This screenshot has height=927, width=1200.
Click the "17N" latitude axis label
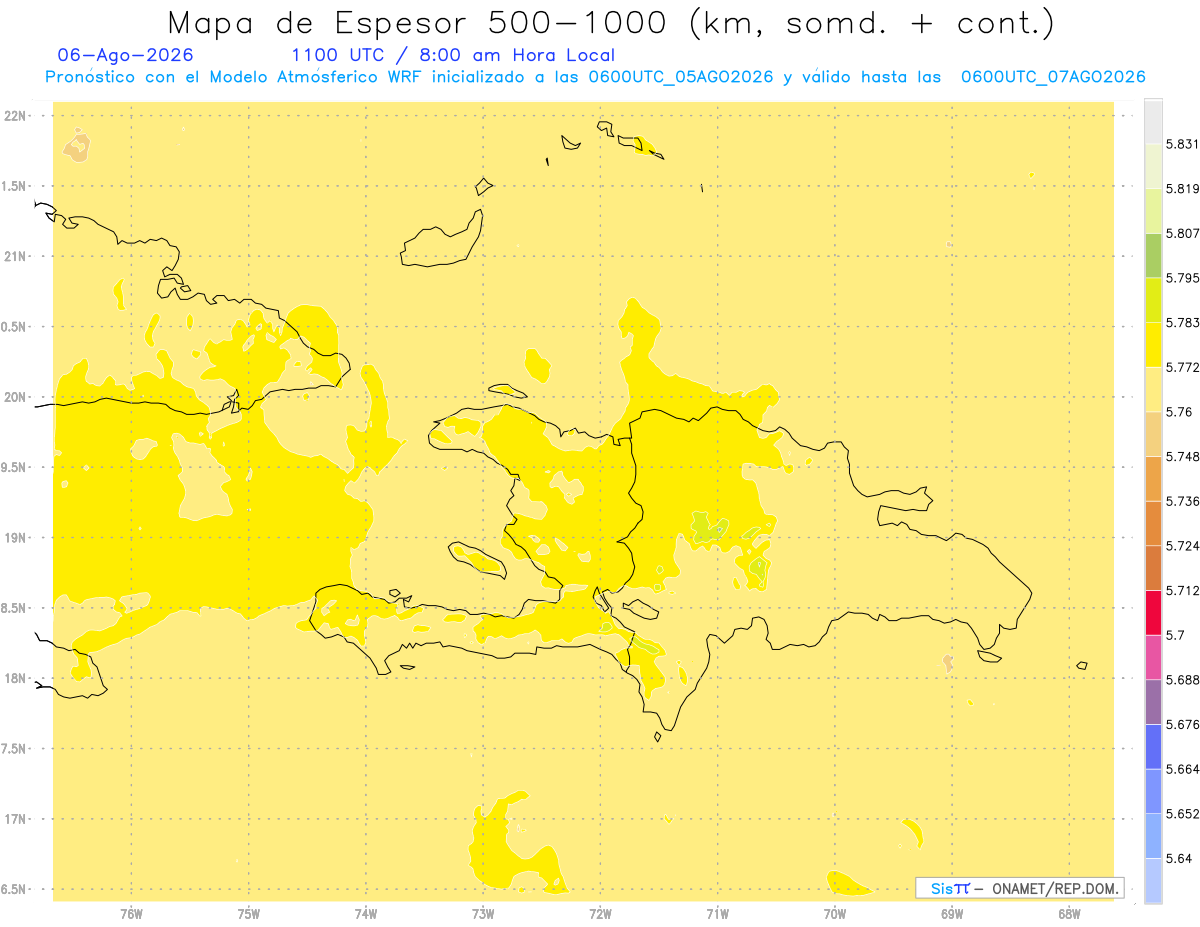click(x=16, y=819)
